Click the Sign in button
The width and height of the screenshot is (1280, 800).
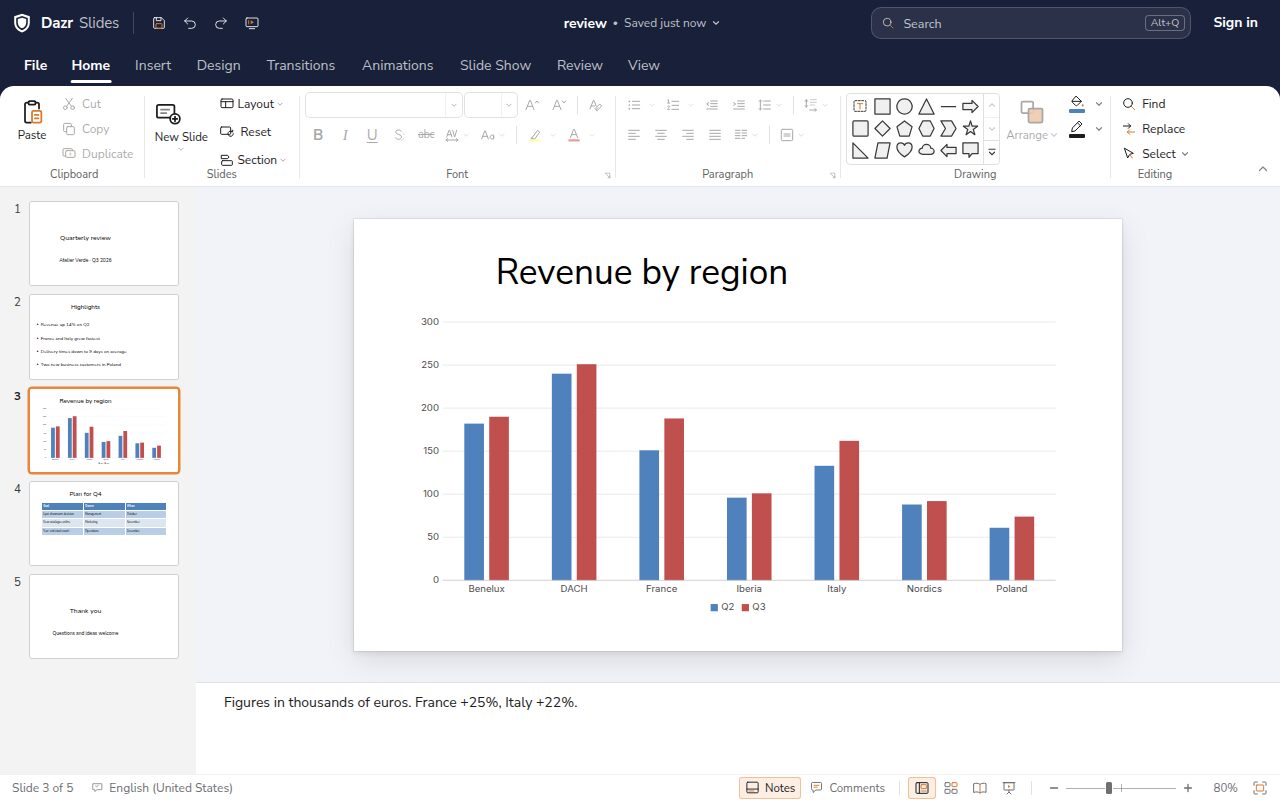pos(1236,23)
